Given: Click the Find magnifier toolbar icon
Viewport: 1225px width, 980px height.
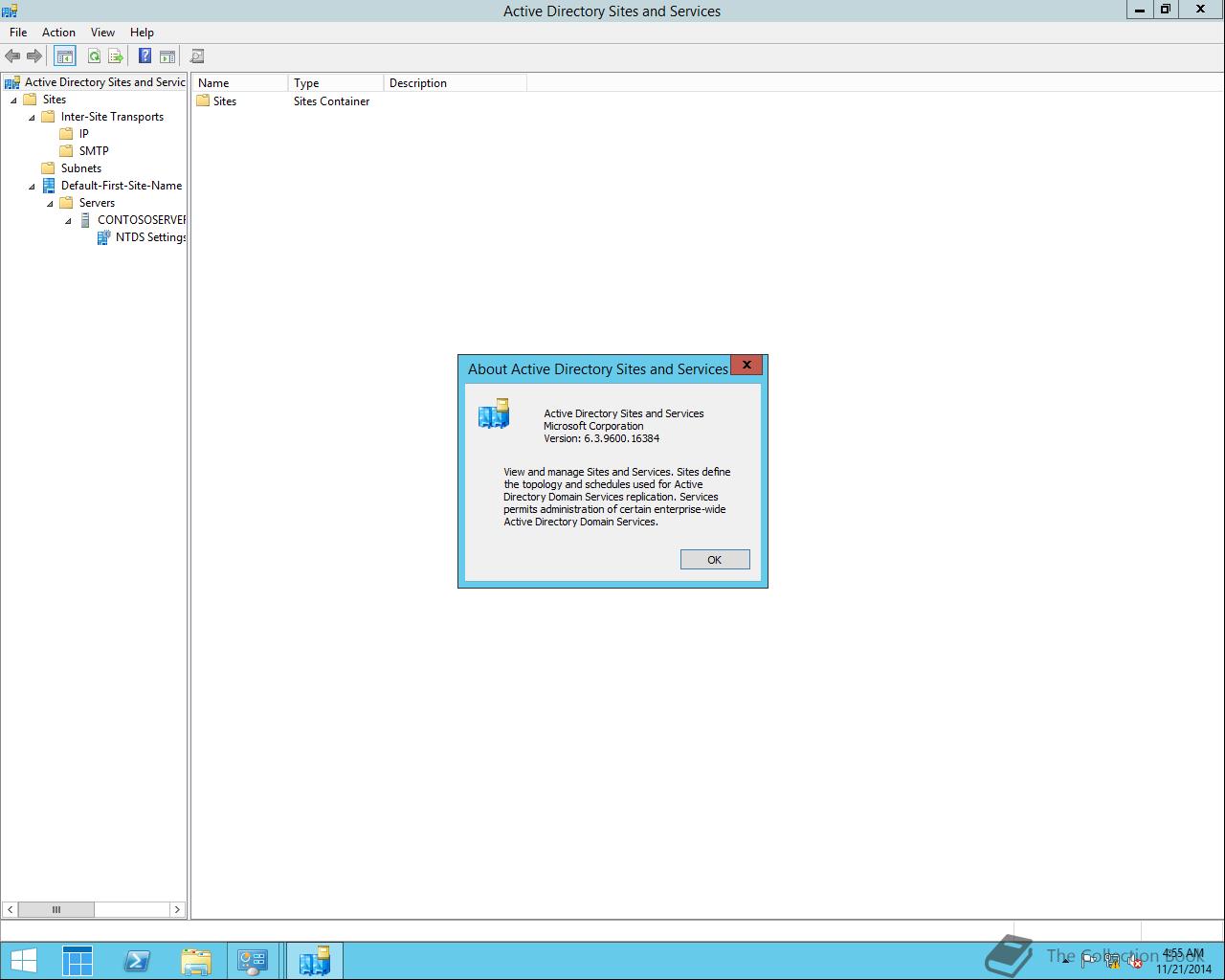Looking at the screenshot, I should coord(197,56).
